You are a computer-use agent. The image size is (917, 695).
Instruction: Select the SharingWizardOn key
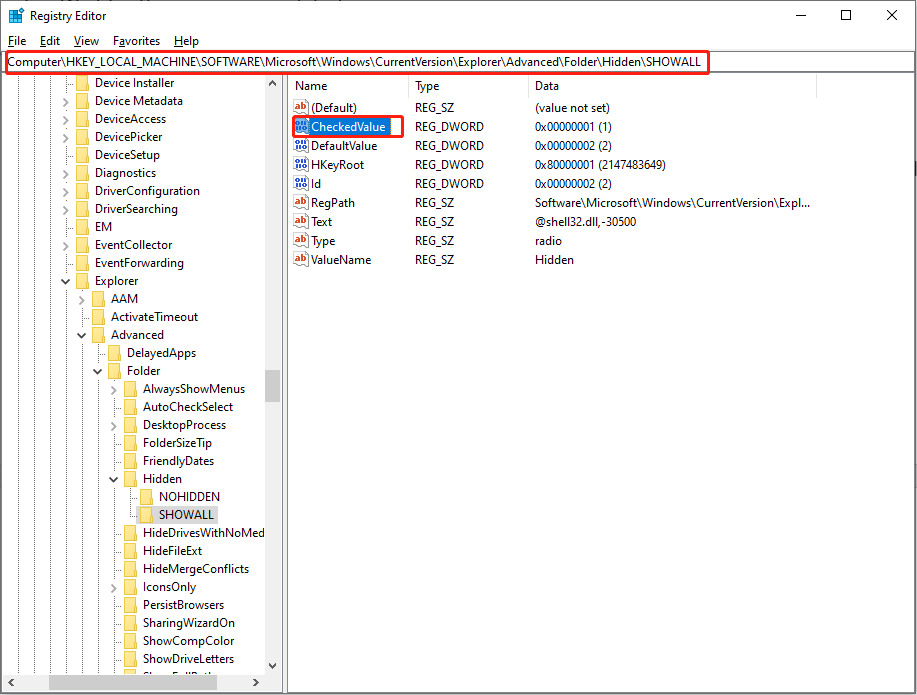189,622
